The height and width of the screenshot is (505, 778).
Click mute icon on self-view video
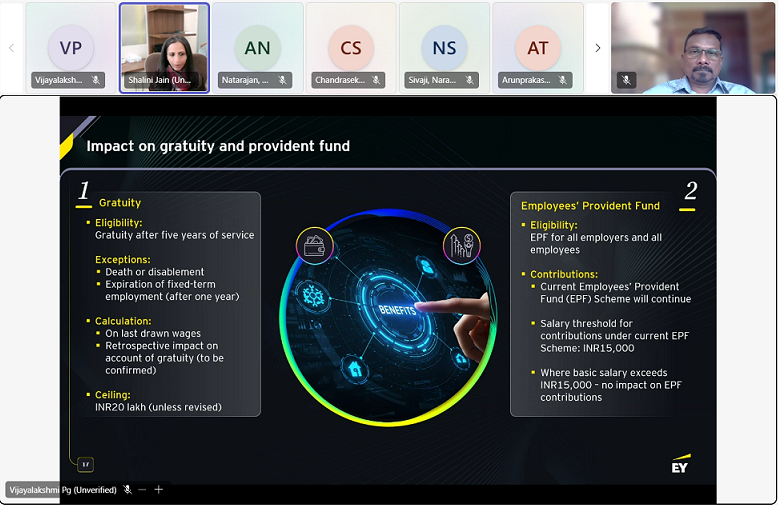627,80
